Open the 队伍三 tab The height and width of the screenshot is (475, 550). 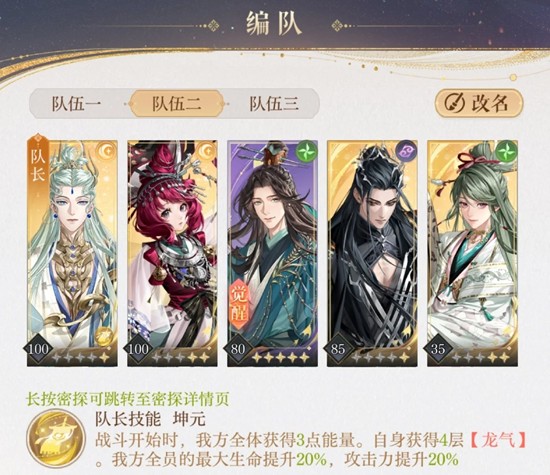point(274,103)
